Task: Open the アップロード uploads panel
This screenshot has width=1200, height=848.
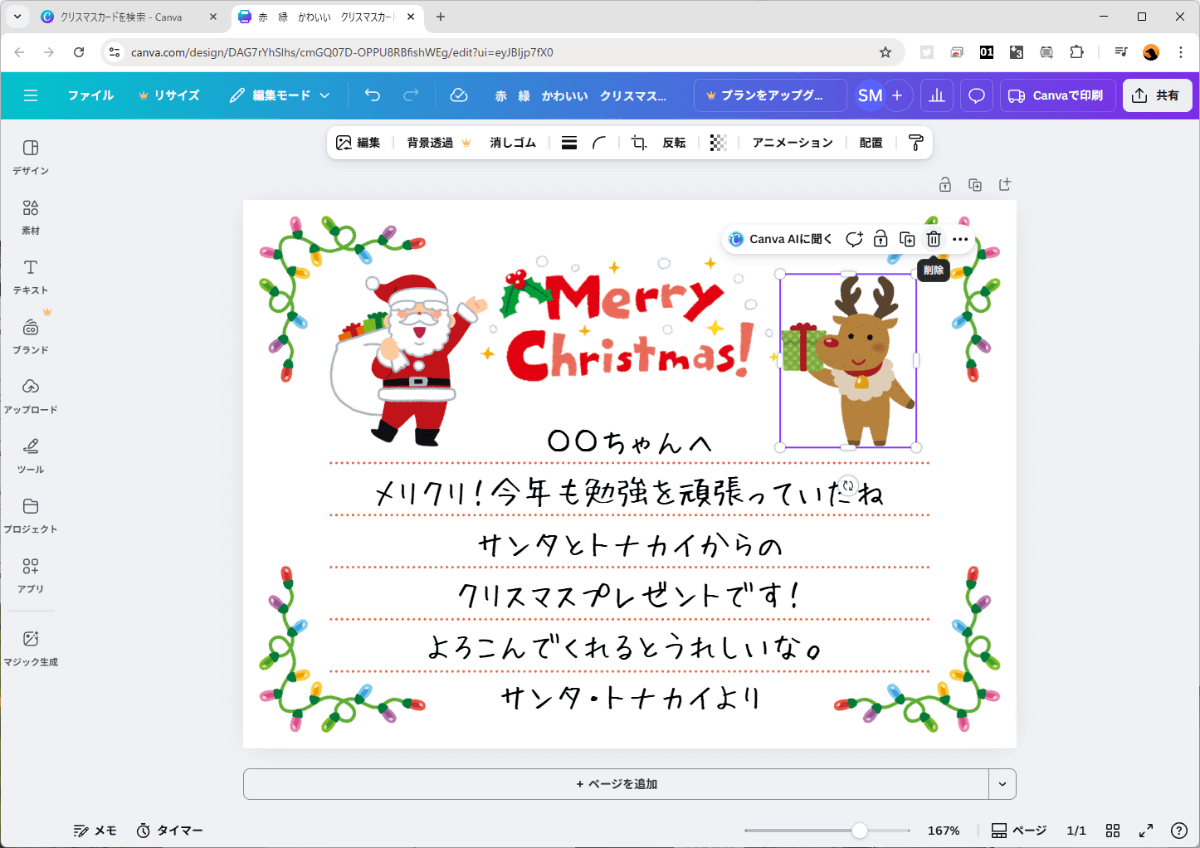Action: 30,396
